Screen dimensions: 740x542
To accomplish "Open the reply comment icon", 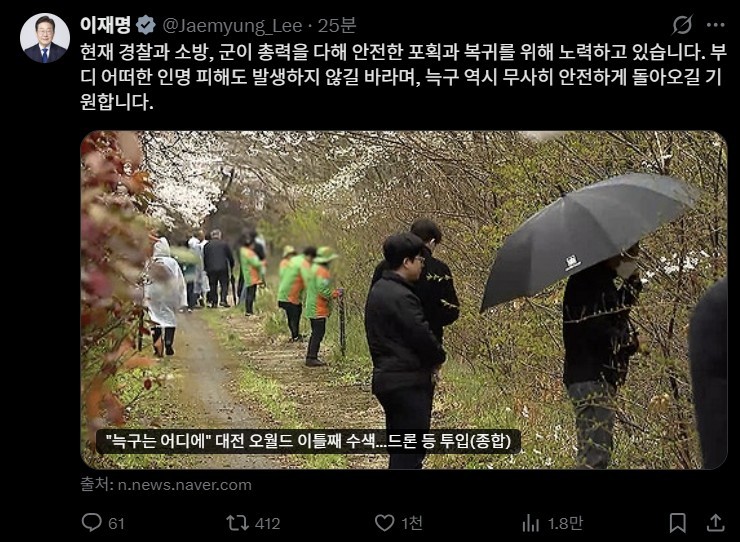I will pos(92,523).
